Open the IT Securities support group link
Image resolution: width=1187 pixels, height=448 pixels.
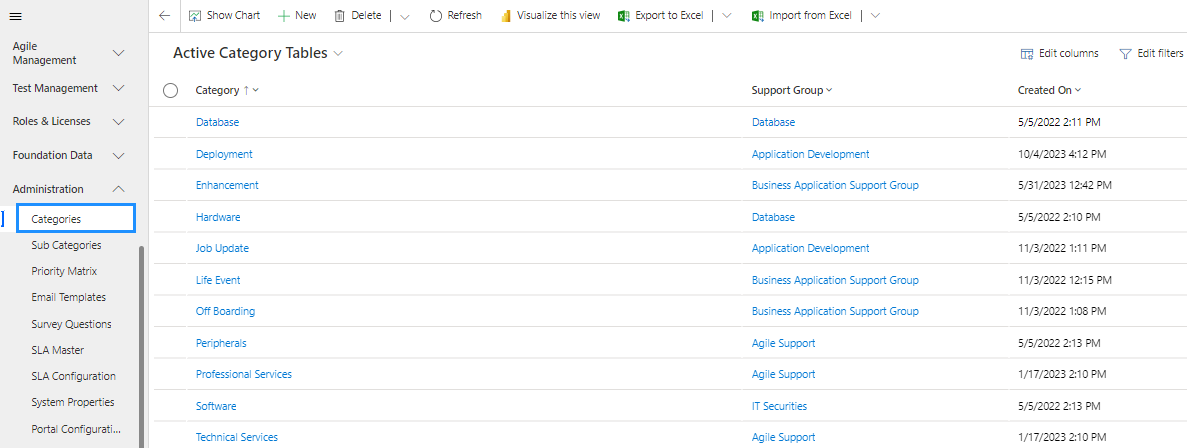779,406
